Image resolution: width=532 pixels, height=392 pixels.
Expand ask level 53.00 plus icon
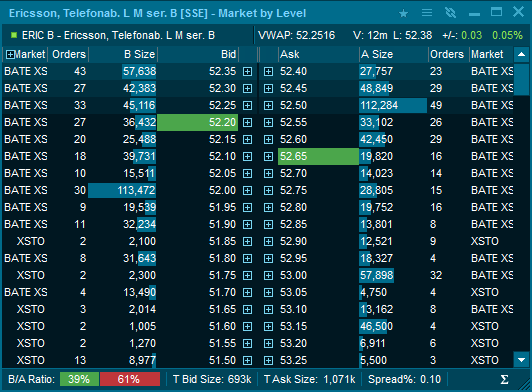click(268, 275)
